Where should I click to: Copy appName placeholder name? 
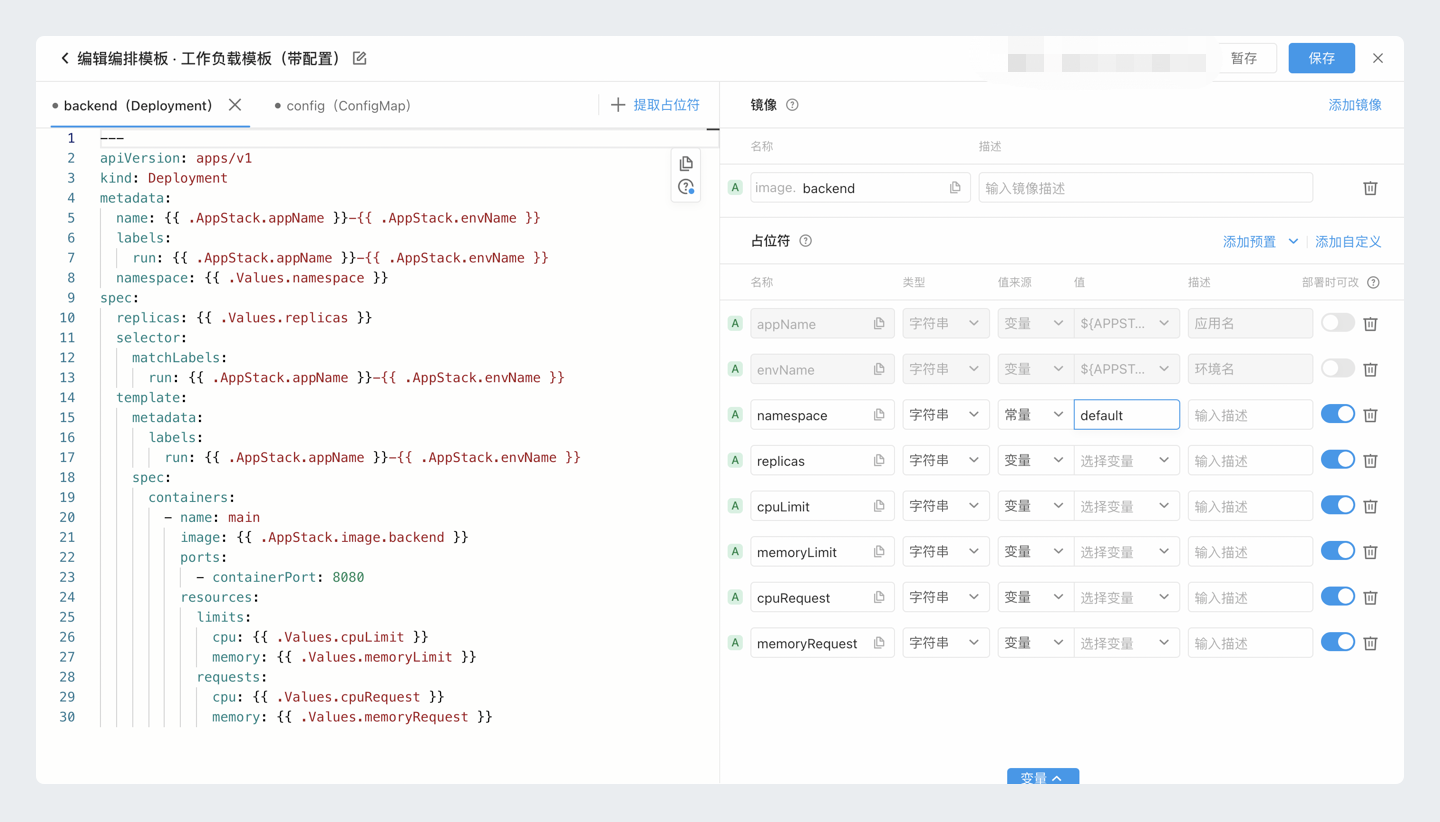879,324
